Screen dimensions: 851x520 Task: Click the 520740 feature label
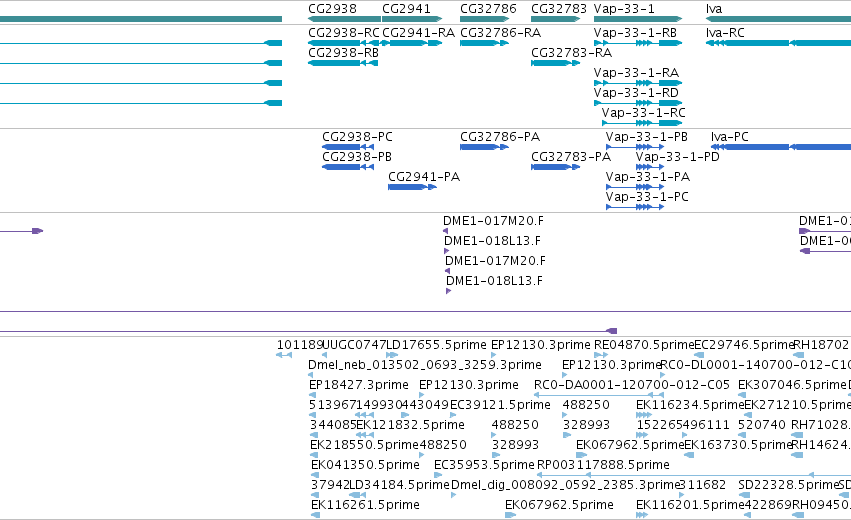coord(761,425)
